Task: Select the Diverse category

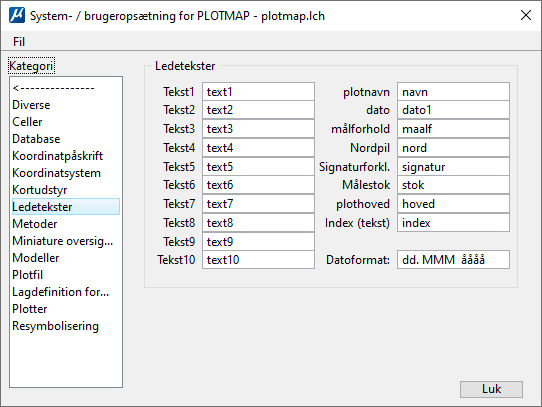Action: coord(31,105)
